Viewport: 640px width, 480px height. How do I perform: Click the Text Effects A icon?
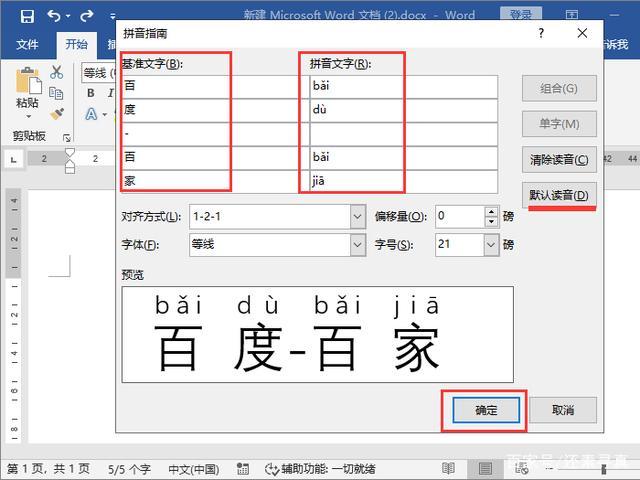[x=91, y=114]
